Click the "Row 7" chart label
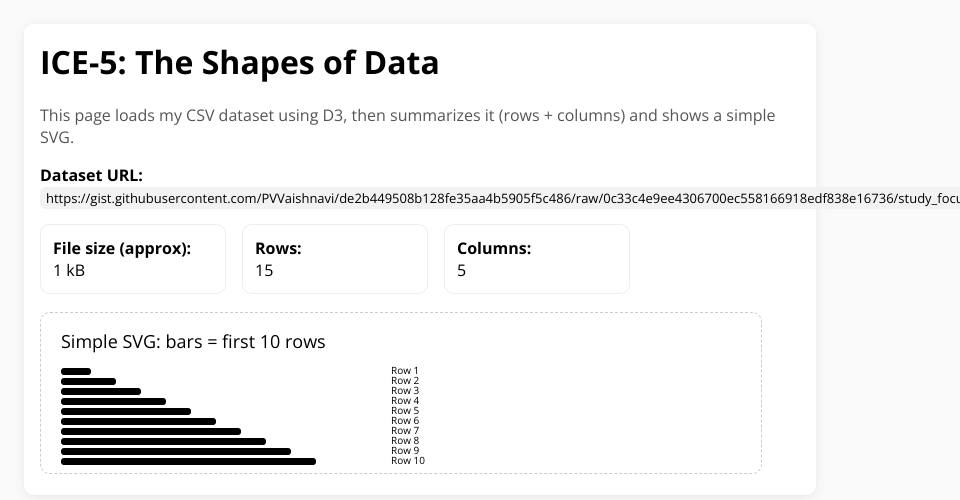 [405, 431]
